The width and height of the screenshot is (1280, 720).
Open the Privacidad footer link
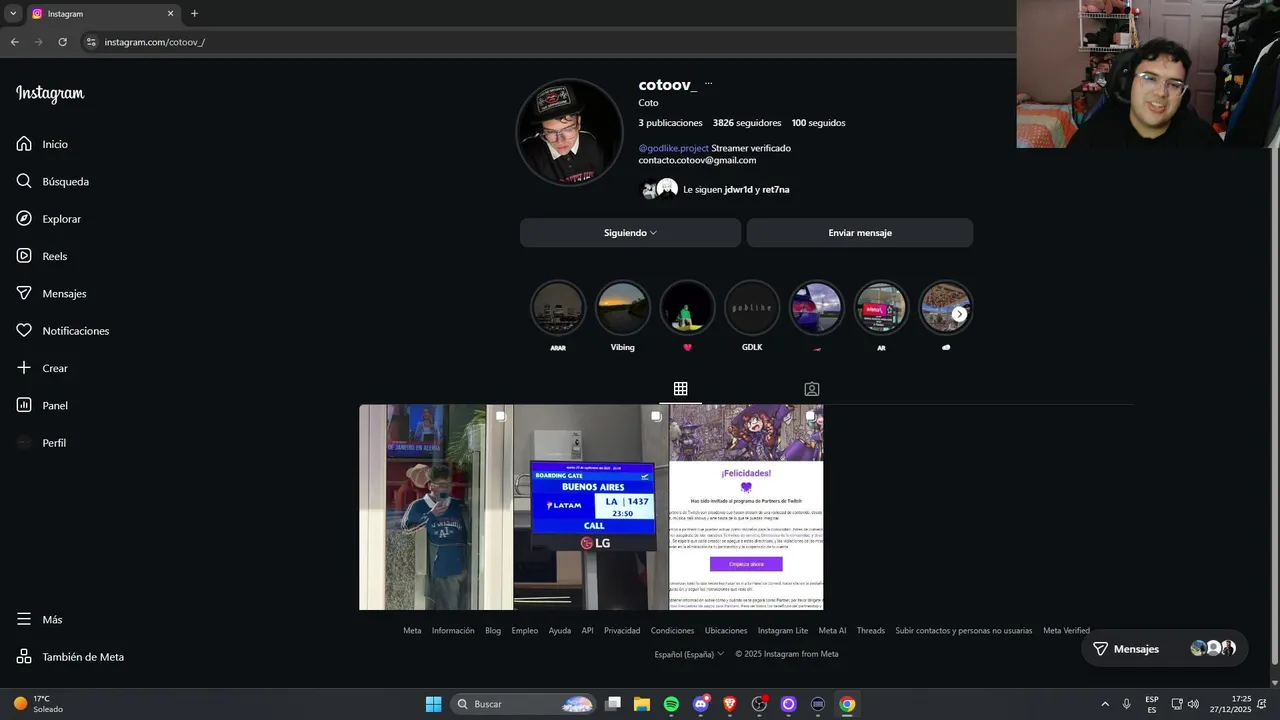click(x=622, y=631)
